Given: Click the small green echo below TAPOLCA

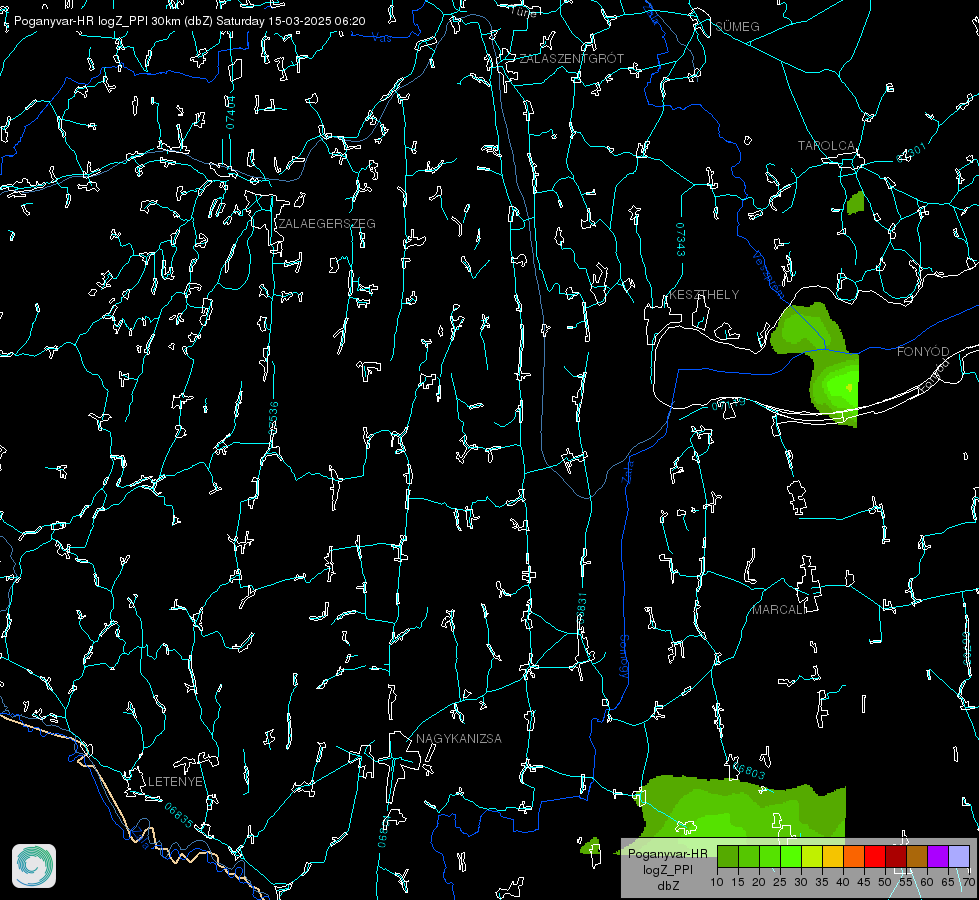Looking at the screenshot, I should (x=856, y=204).
